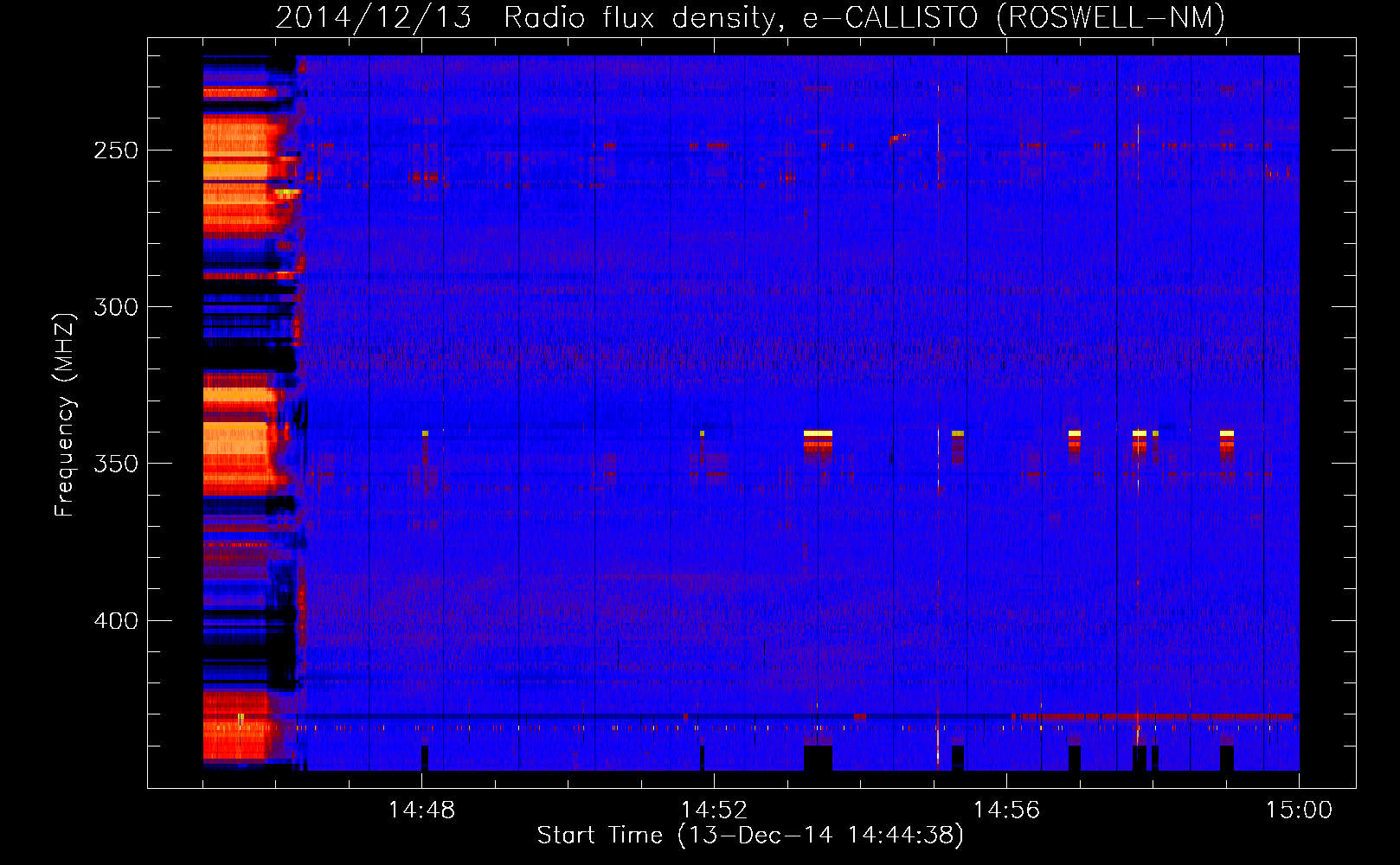
Task: Click the plot title "Radio flux density, e-CALLISTO (ROSWELL-NM)"
Action: [864, 17]
